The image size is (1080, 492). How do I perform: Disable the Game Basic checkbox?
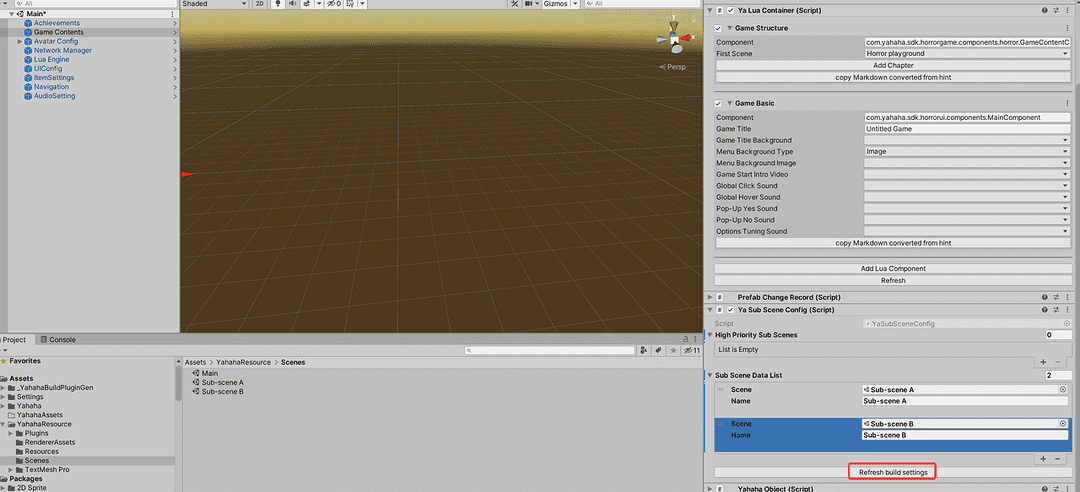719,103
